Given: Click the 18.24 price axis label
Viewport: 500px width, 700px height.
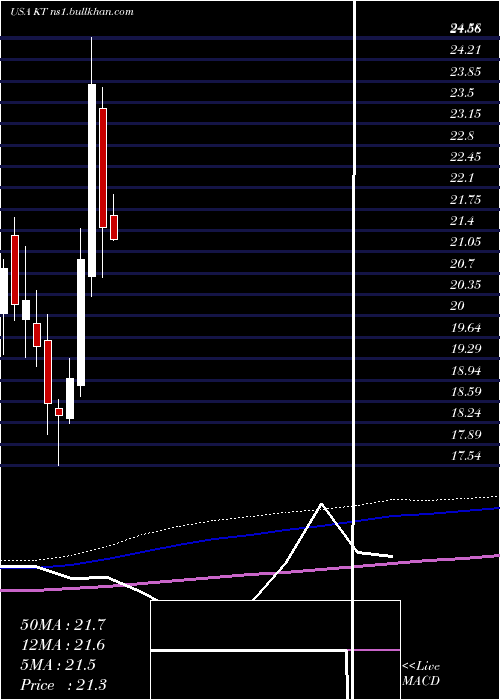Looking at the screenshot, I should 465,413.
